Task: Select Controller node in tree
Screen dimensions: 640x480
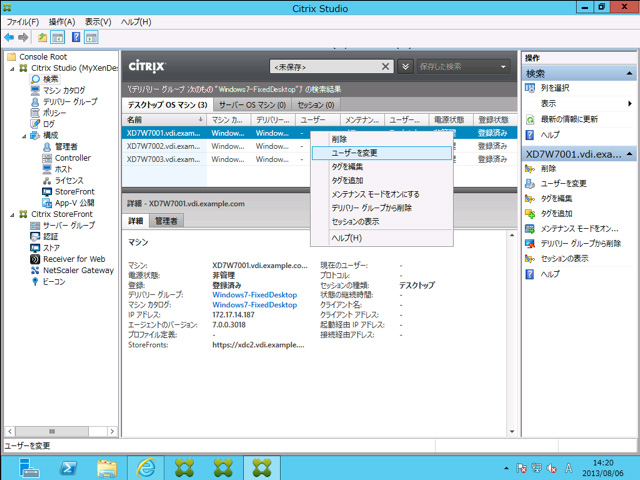Action: [x=73, y=158]
